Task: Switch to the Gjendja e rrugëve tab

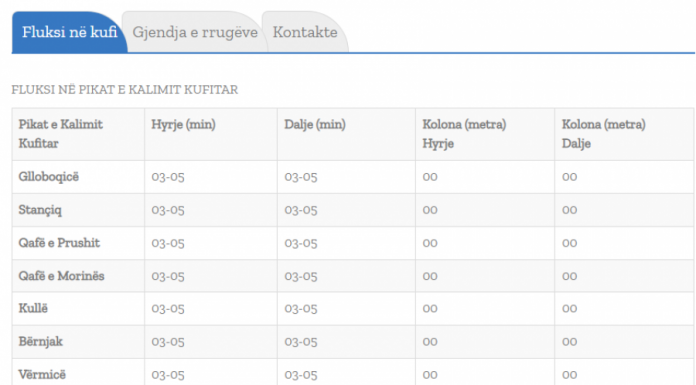Action: tap(195, 32)
